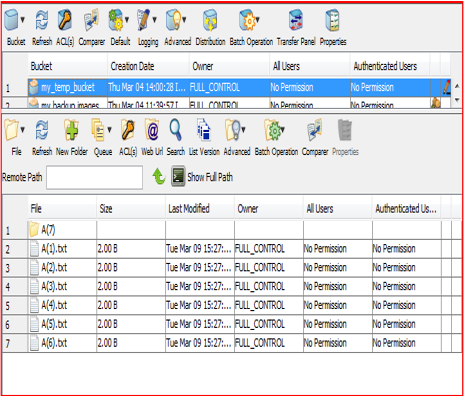
Task: Expand file Batch Operation dropdown arrow
Action: (x=283, y=129)
